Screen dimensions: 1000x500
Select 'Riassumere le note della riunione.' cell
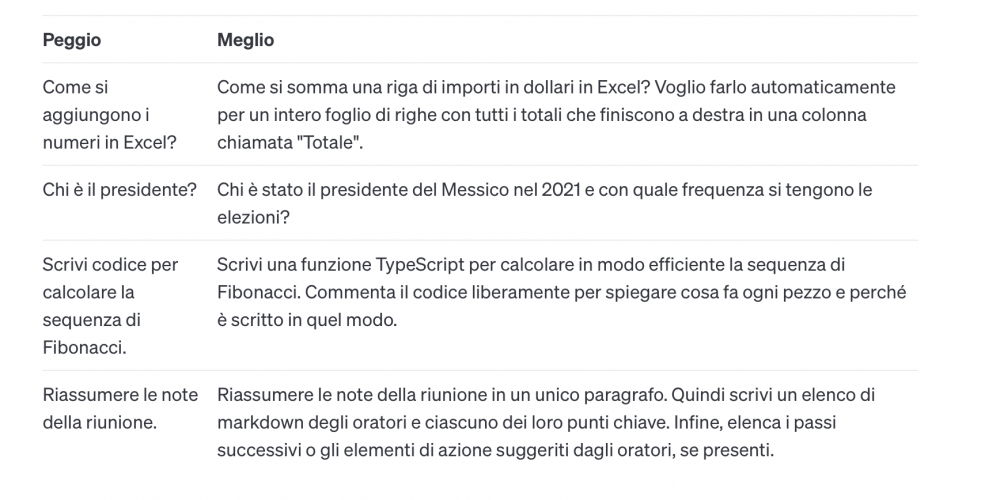(x=121, y=408)
